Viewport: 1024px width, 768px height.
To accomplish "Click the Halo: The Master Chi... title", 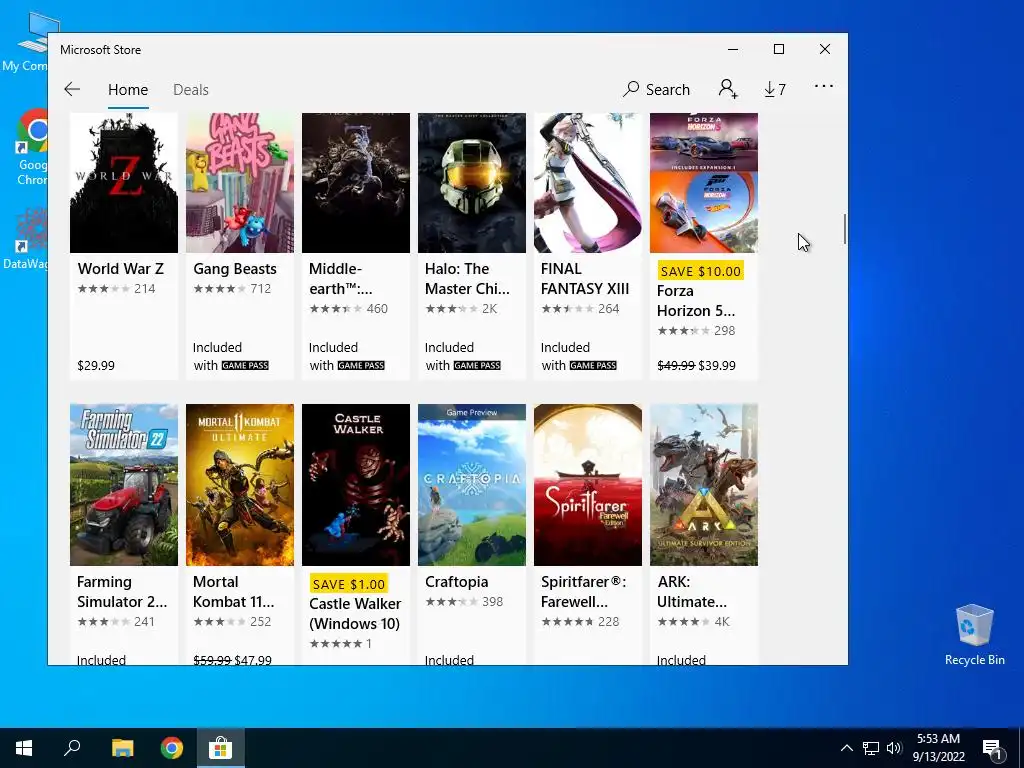I will coord(467,279).
